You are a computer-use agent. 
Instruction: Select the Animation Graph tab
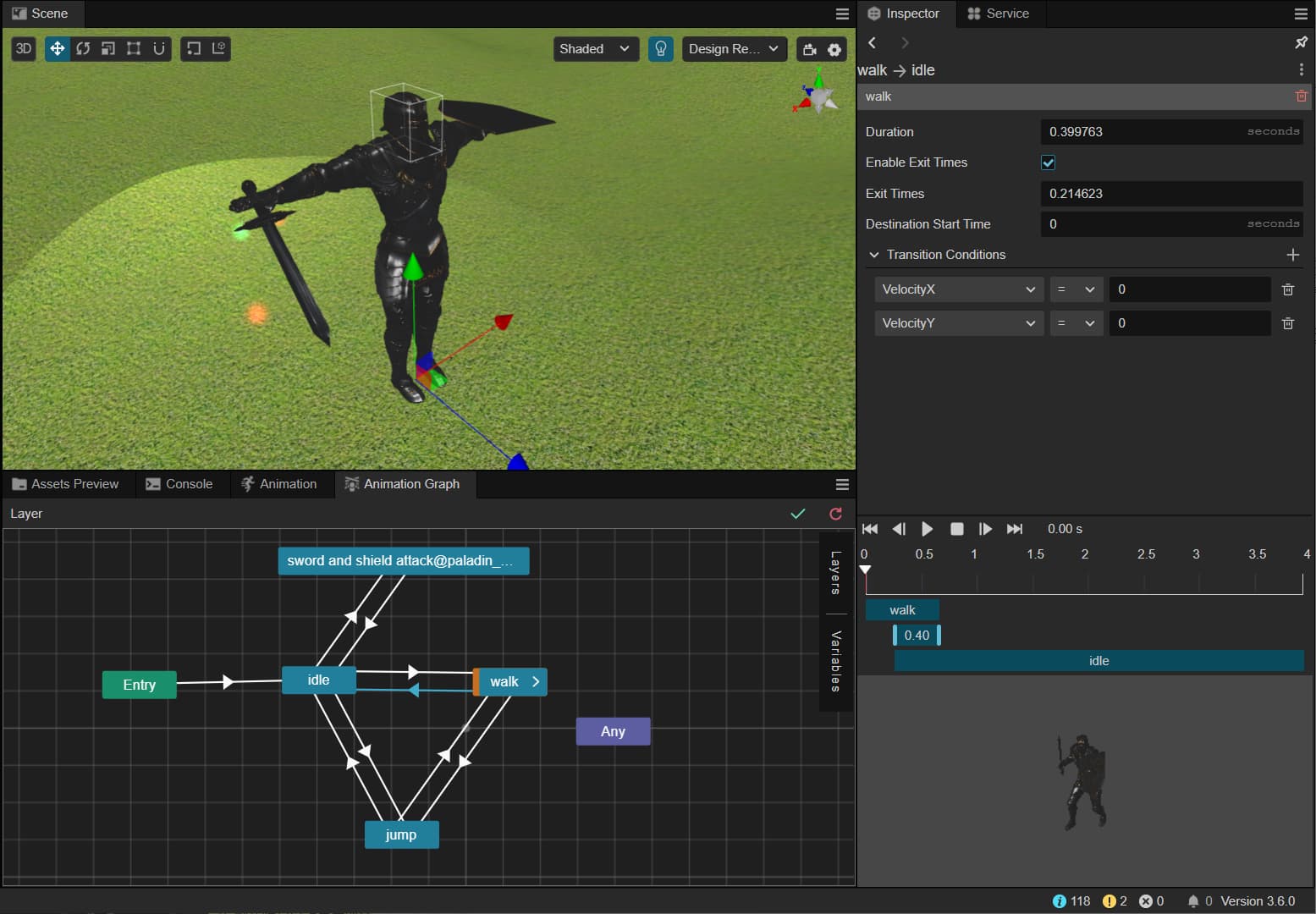[403, 484]
